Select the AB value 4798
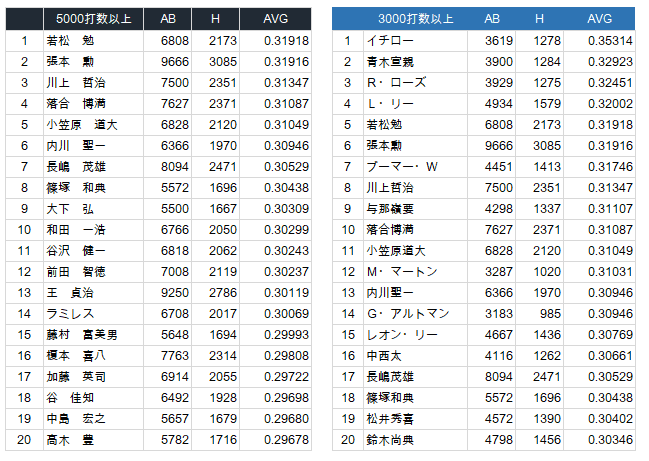Screen dimensions: 649x461 [x=499, y=440]
